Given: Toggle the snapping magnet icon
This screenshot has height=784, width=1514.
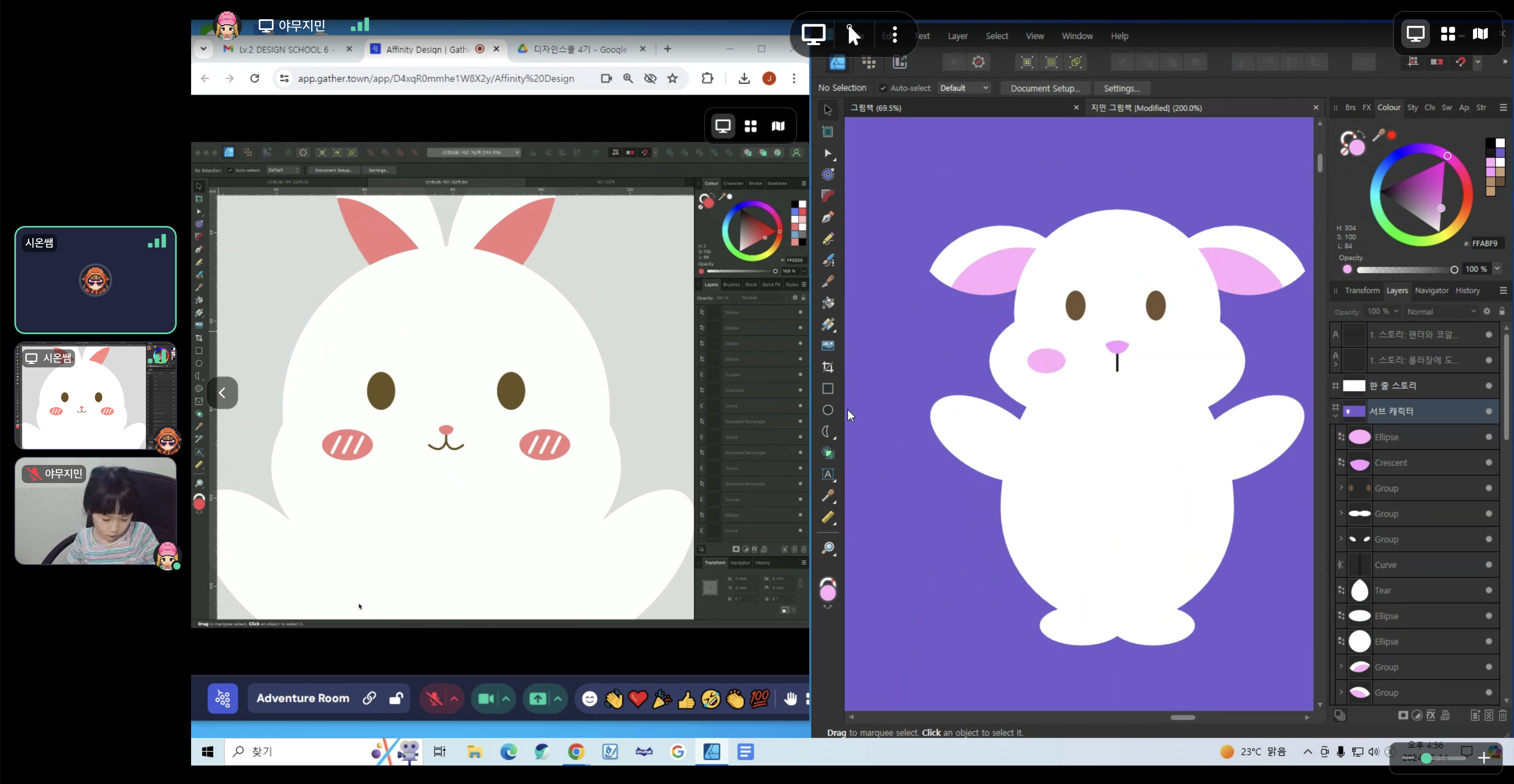Looking at the screenshot, I should pos(1461,62).
